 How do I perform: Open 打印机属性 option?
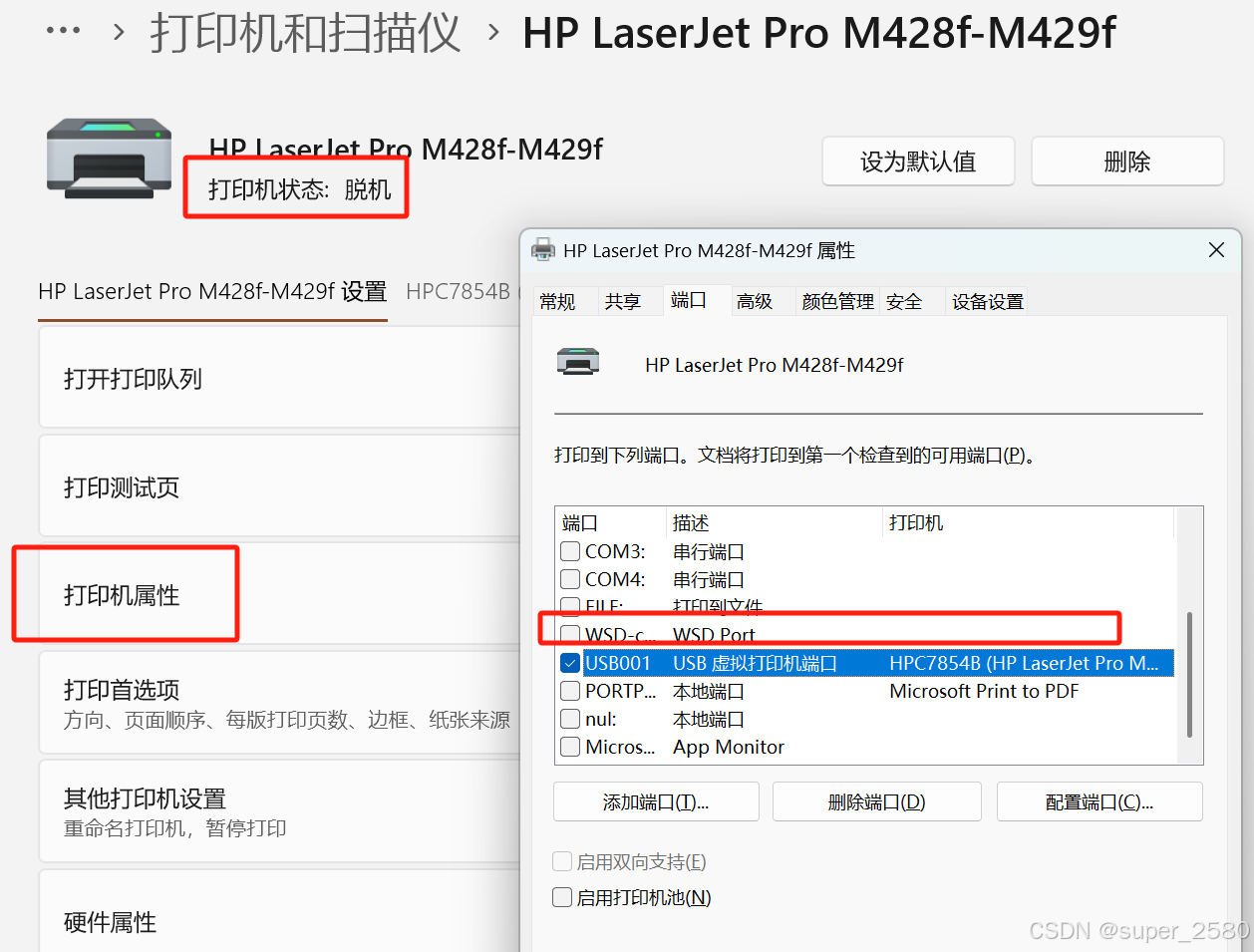(279, 595)
